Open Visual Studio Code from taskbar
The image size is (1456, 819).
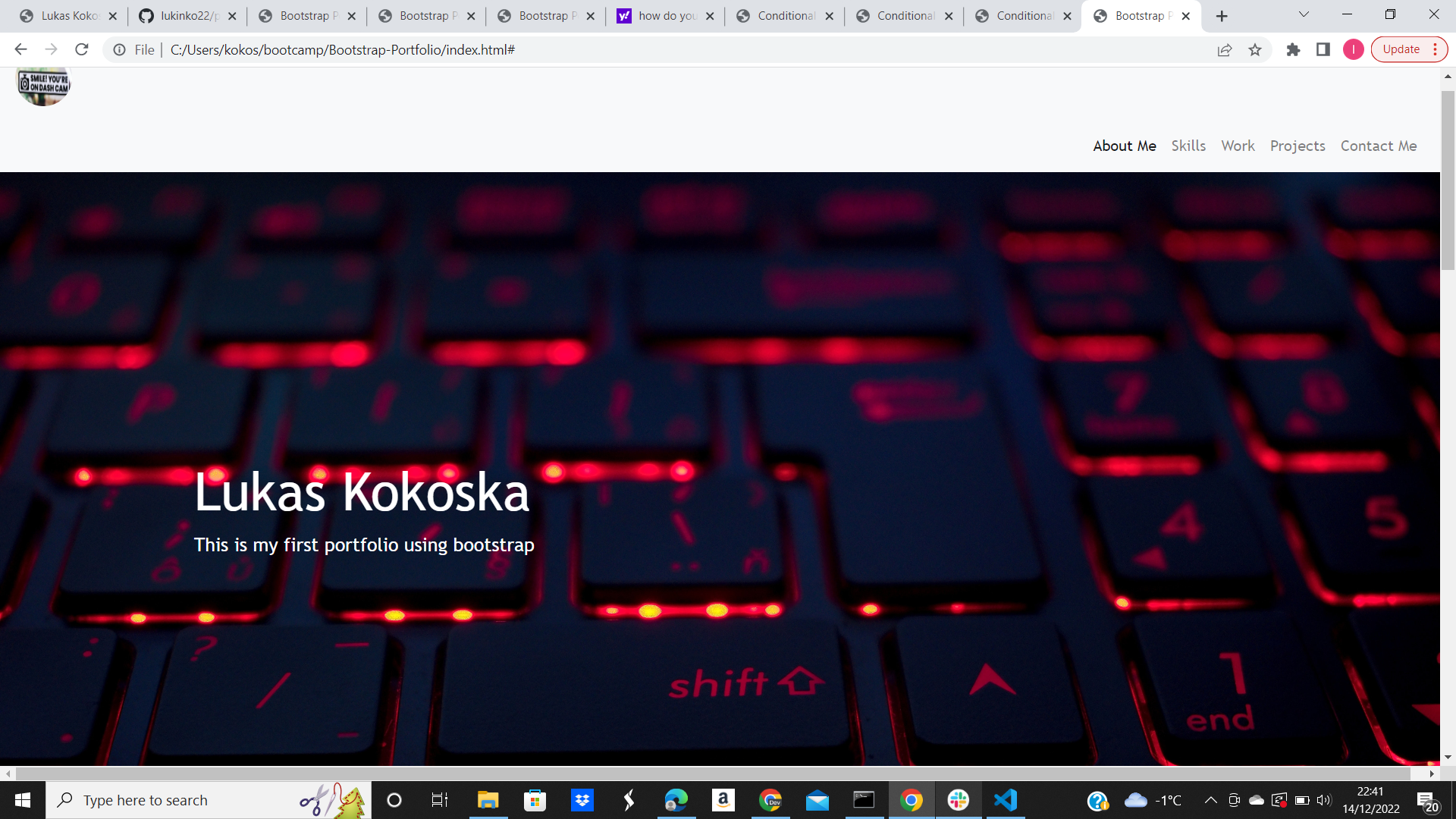[x=1006, y=800]
